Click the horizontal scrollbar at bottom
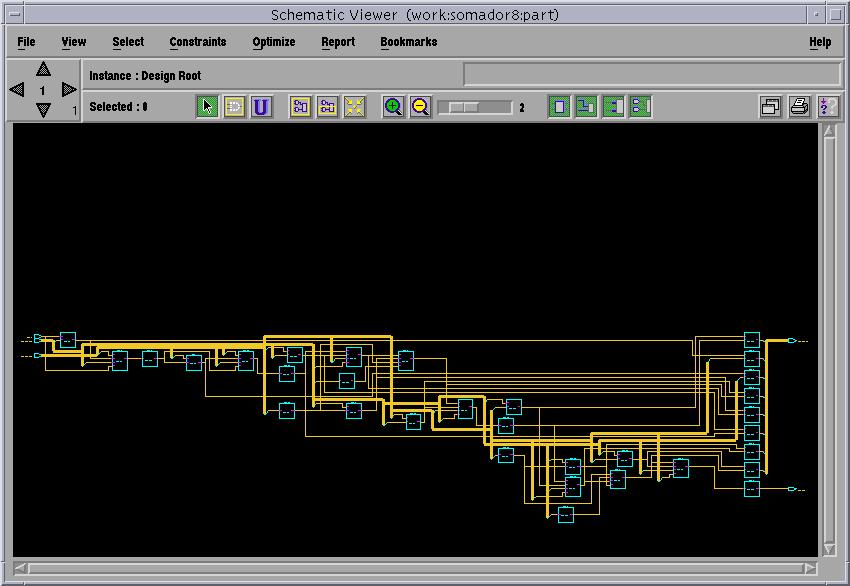The height and width of the screenshot is (586, 850). click(415, 568)
